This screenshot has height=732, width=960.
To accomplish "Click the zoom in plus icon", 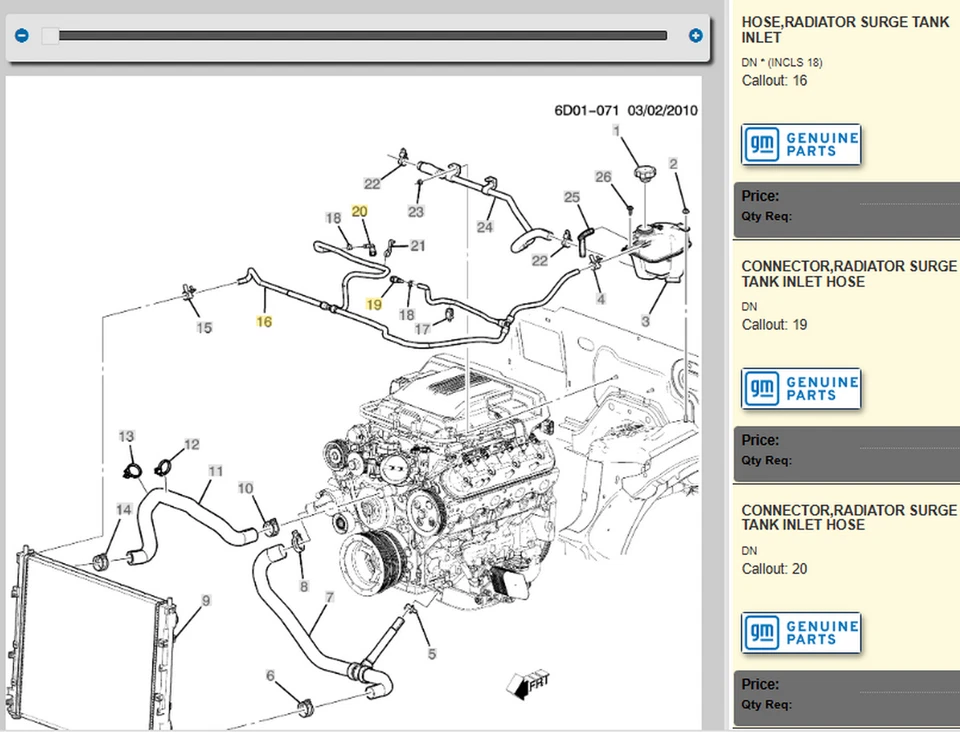I will tap(696, 36).
